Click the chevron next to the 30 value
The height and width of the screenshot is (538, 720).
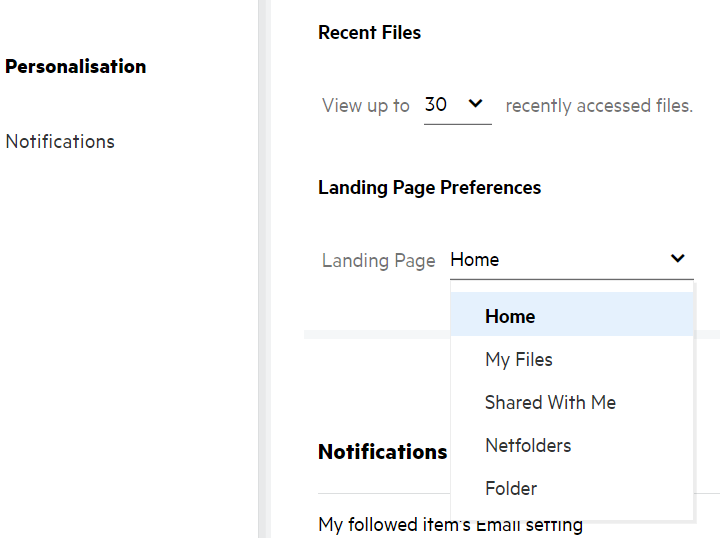pos(475,103)
